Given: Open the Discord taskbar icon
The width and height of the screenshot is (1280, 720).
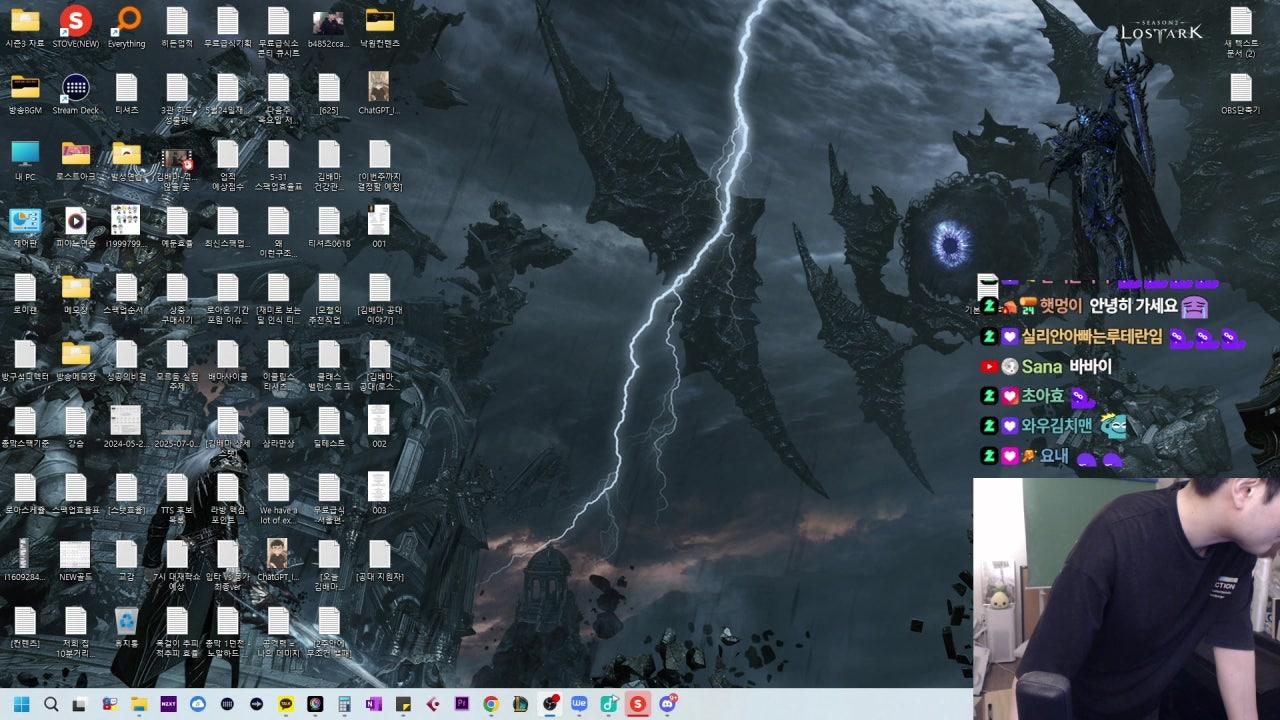Looking at the screenshot, I should pyautogui.click(x=667, y=704).
